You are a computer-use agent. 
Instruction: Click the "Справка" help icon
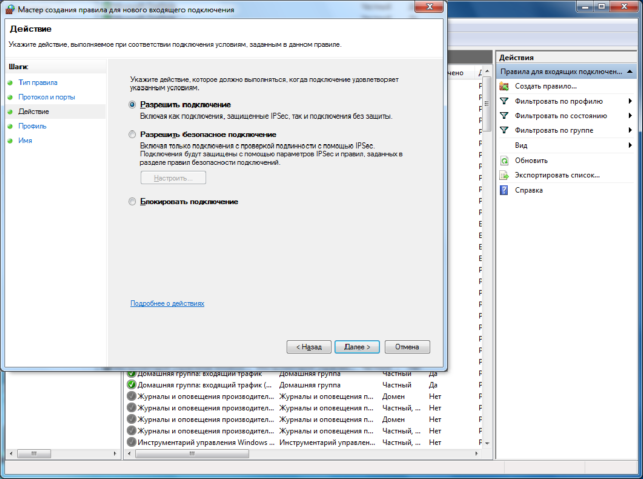504,190
